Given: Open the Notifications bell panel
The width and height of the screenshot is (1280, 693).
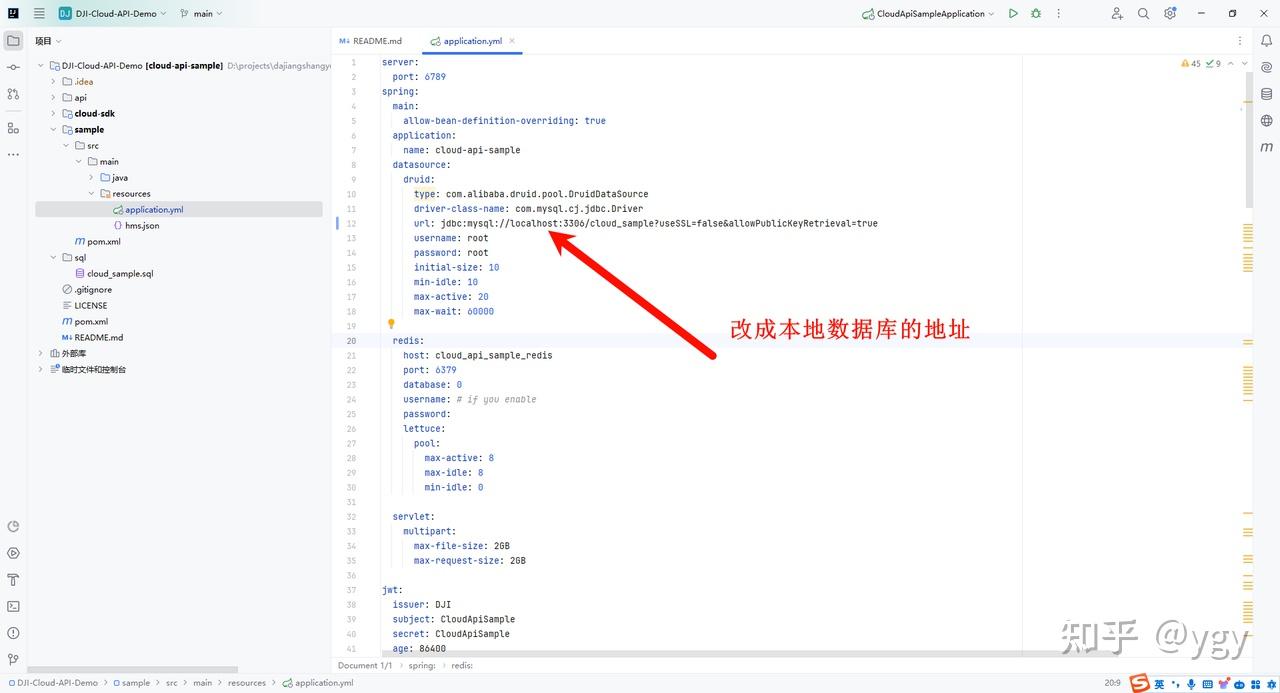Looking at the screenshot, I should tap(1266, 41).
